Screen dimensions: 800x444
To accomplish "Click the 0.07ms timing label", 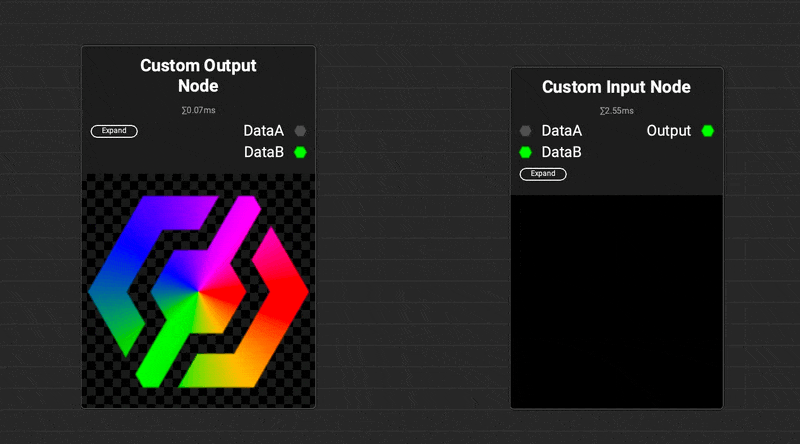I will [x=198, y=110].
